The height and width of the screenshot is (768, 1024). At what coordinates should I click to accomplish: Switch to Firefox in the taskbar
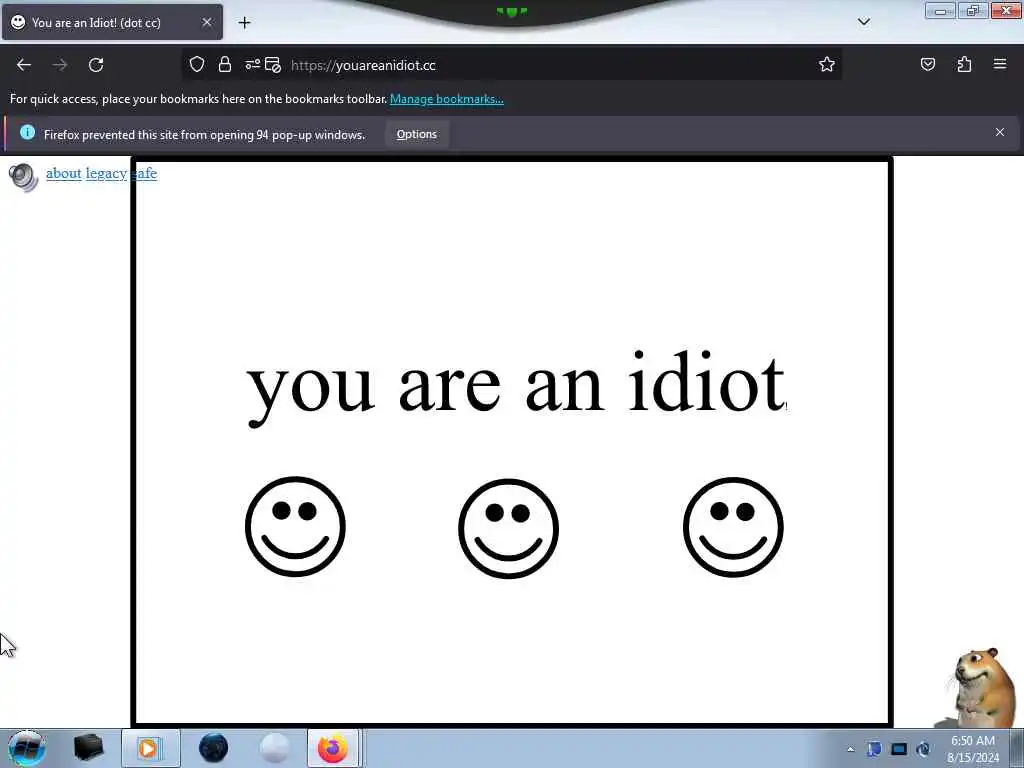click(333, 748)
